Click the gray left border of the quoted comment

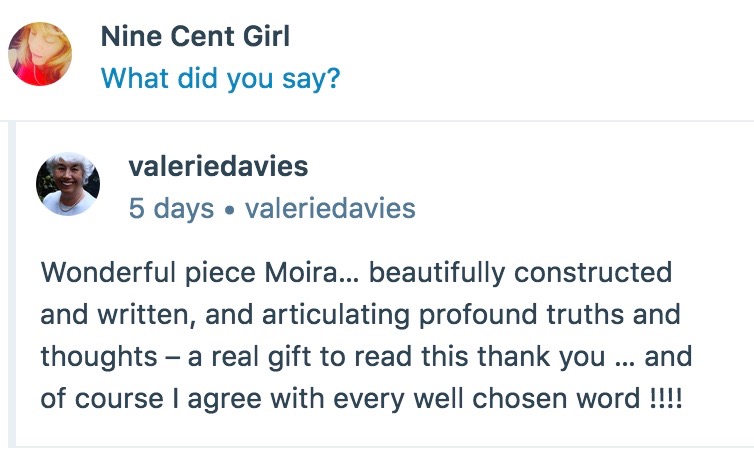coord(12,285)
